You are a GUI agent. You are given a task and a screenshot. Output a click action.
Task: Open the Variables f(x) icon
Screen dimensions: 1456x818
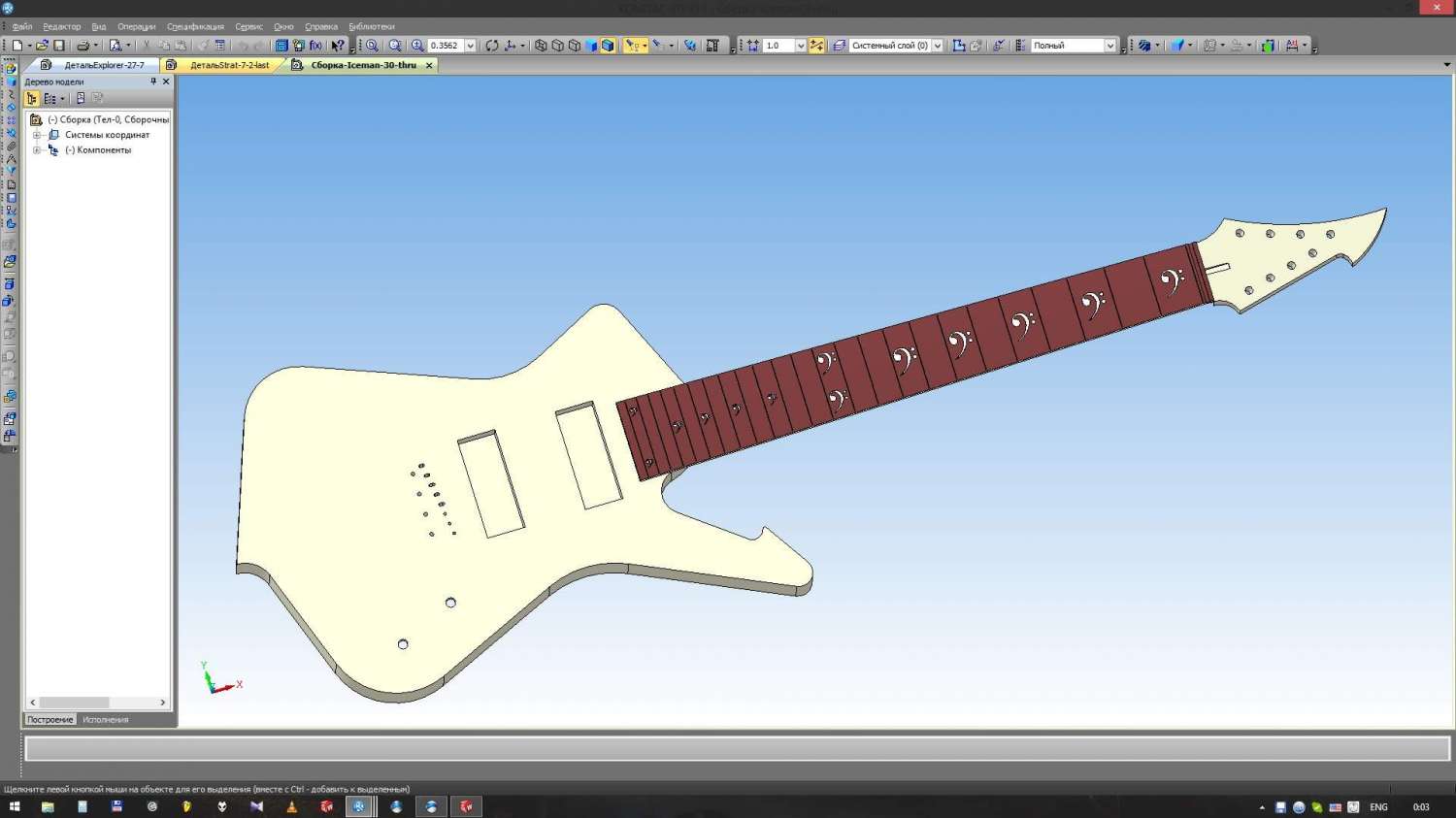coord(315,46)
